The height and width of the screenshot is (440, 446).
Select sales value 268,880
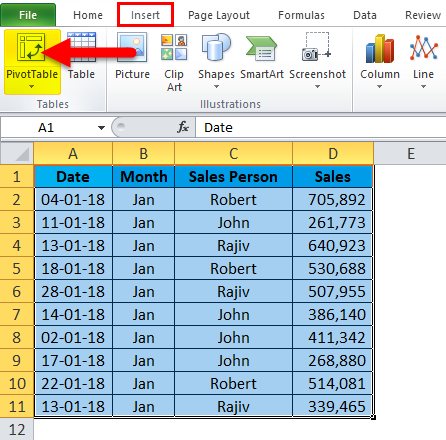point(333,360)
